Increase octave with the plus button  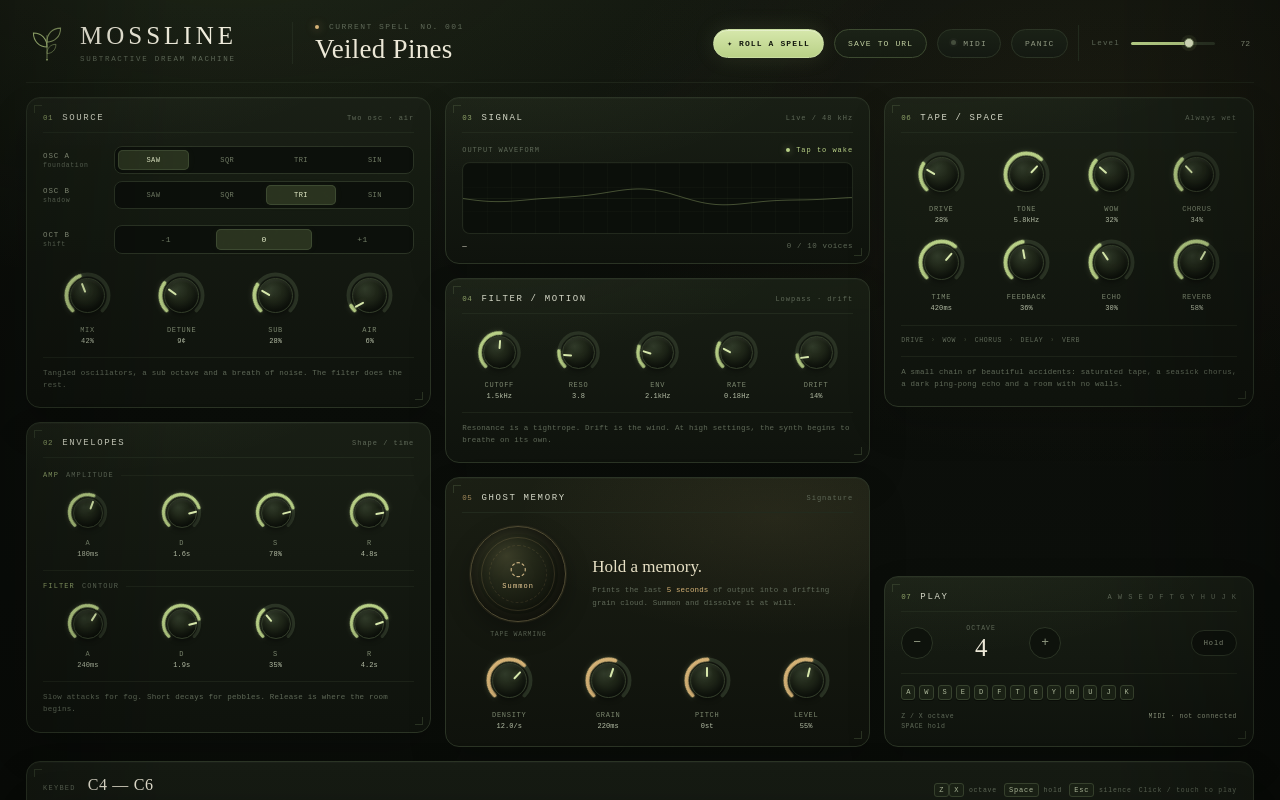click(x=1045, y=643)
